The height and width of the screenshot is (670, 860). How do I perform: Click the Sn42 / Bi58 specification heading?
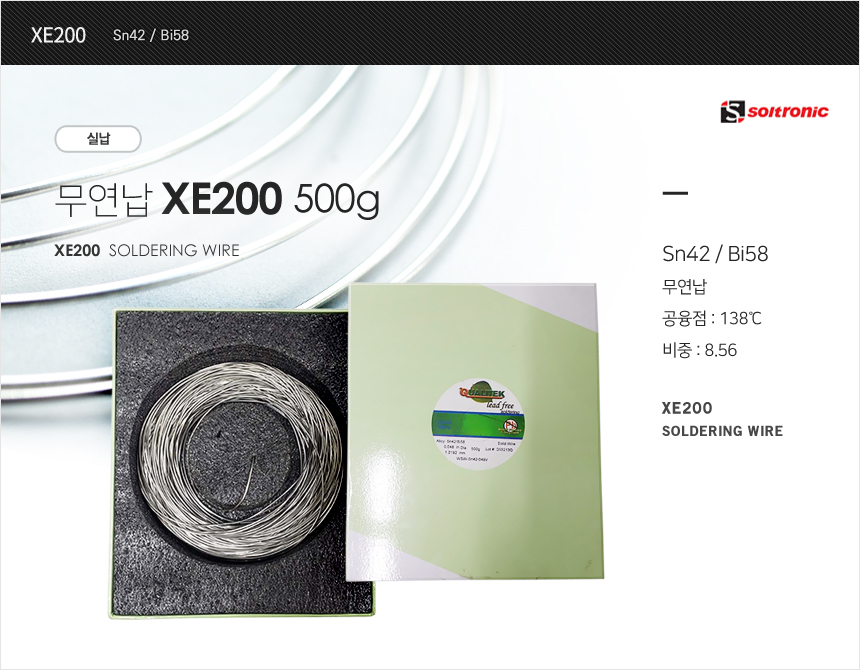715,254
